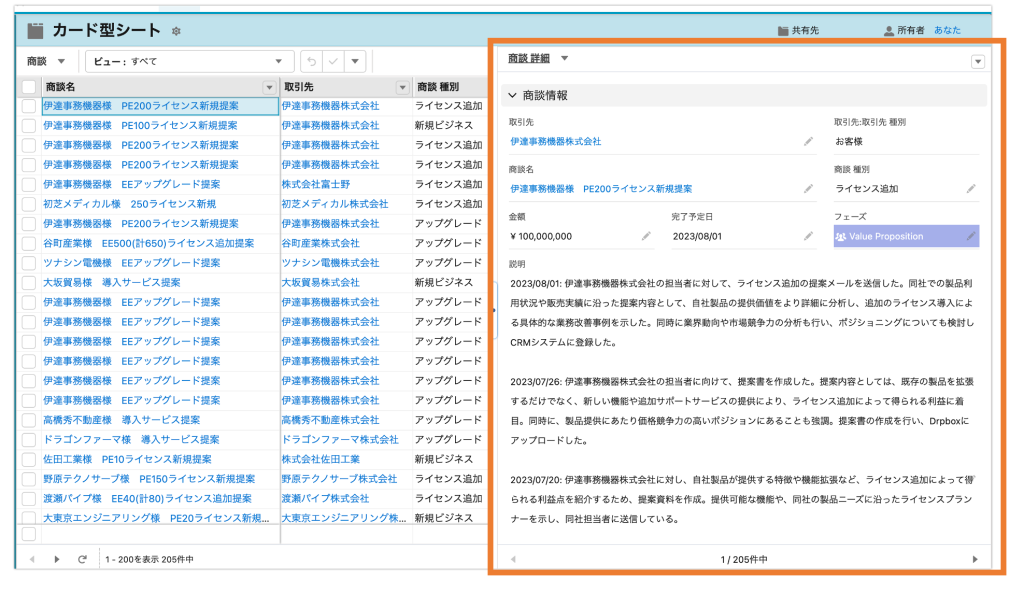
Task: Open the 商談 詳細 panel dropdown
Action: 564,58
